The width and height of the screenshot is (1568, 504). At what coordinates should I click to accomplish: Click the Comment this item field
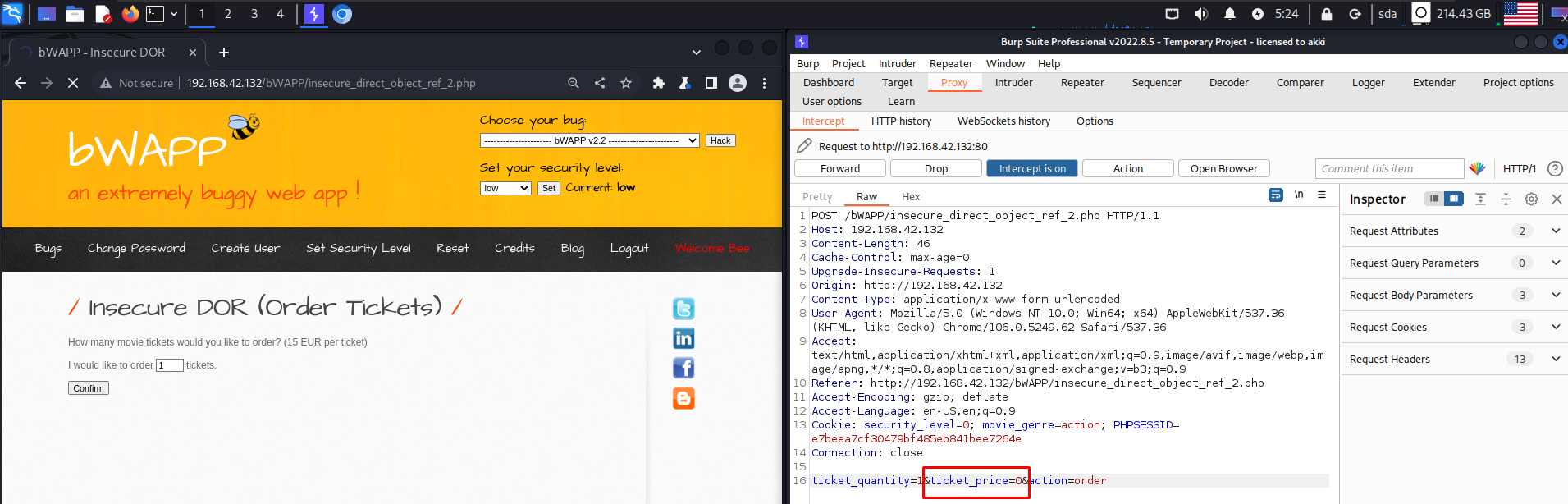click(x=1388, y=168)
